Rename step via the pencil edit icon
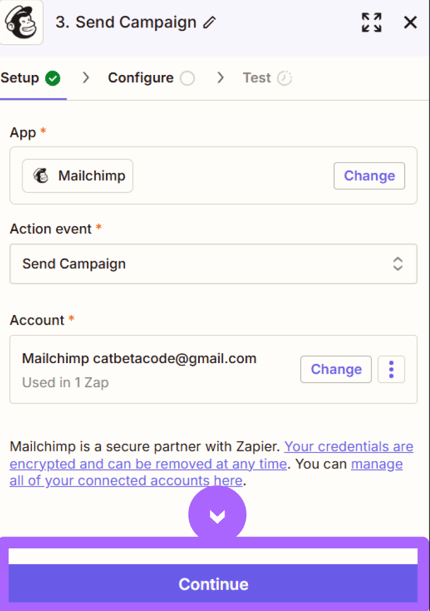This screenshot has height=611, width=430. point(209,22)
